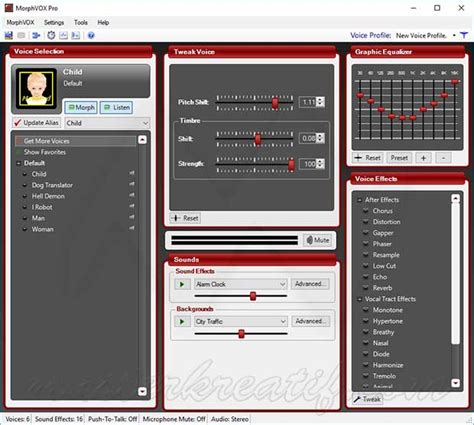Click the equalizer minus button
Screen dimensions: 474x425
(443, 158)
